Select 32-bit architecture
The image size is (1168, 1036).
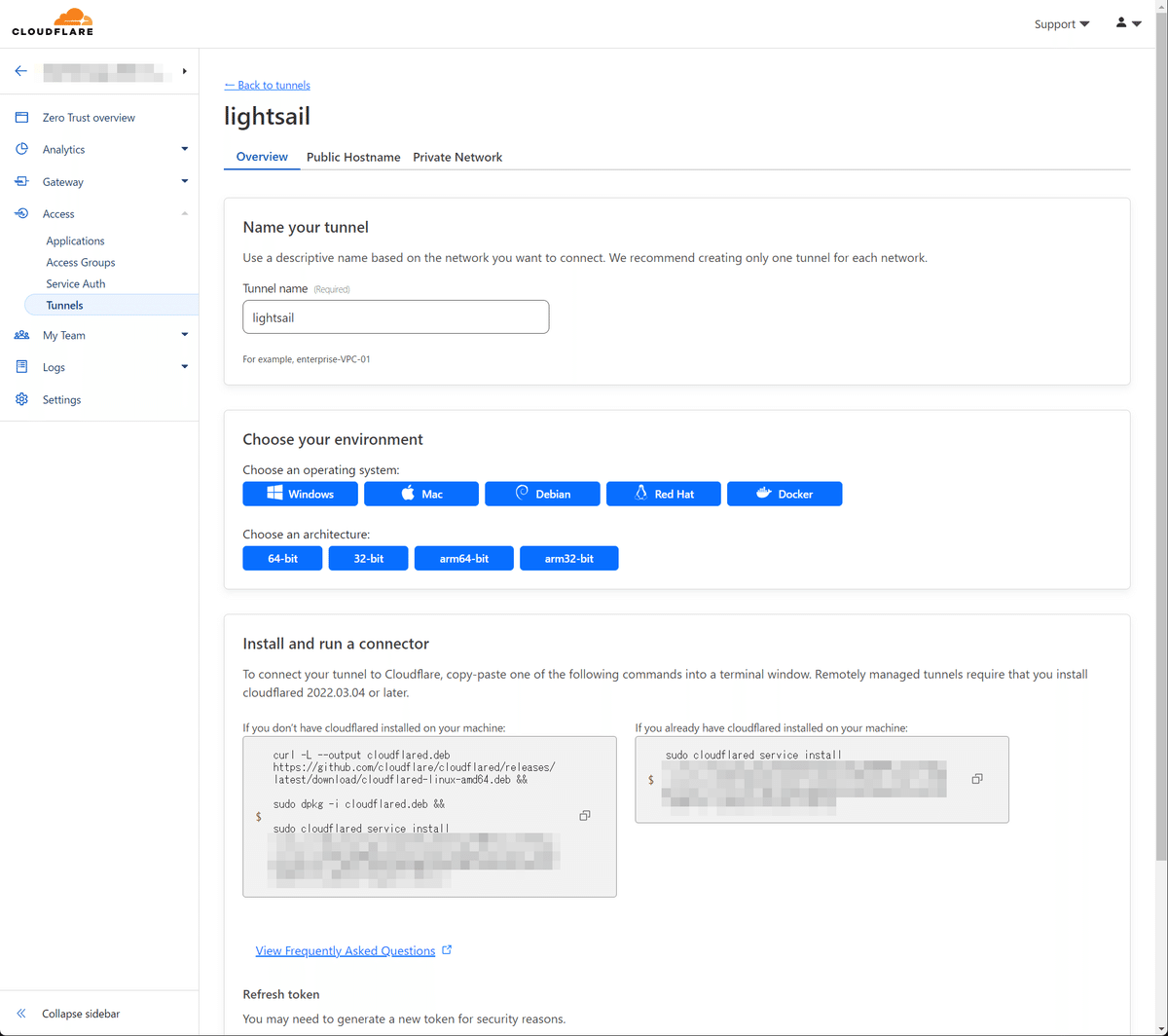[368, 559]
